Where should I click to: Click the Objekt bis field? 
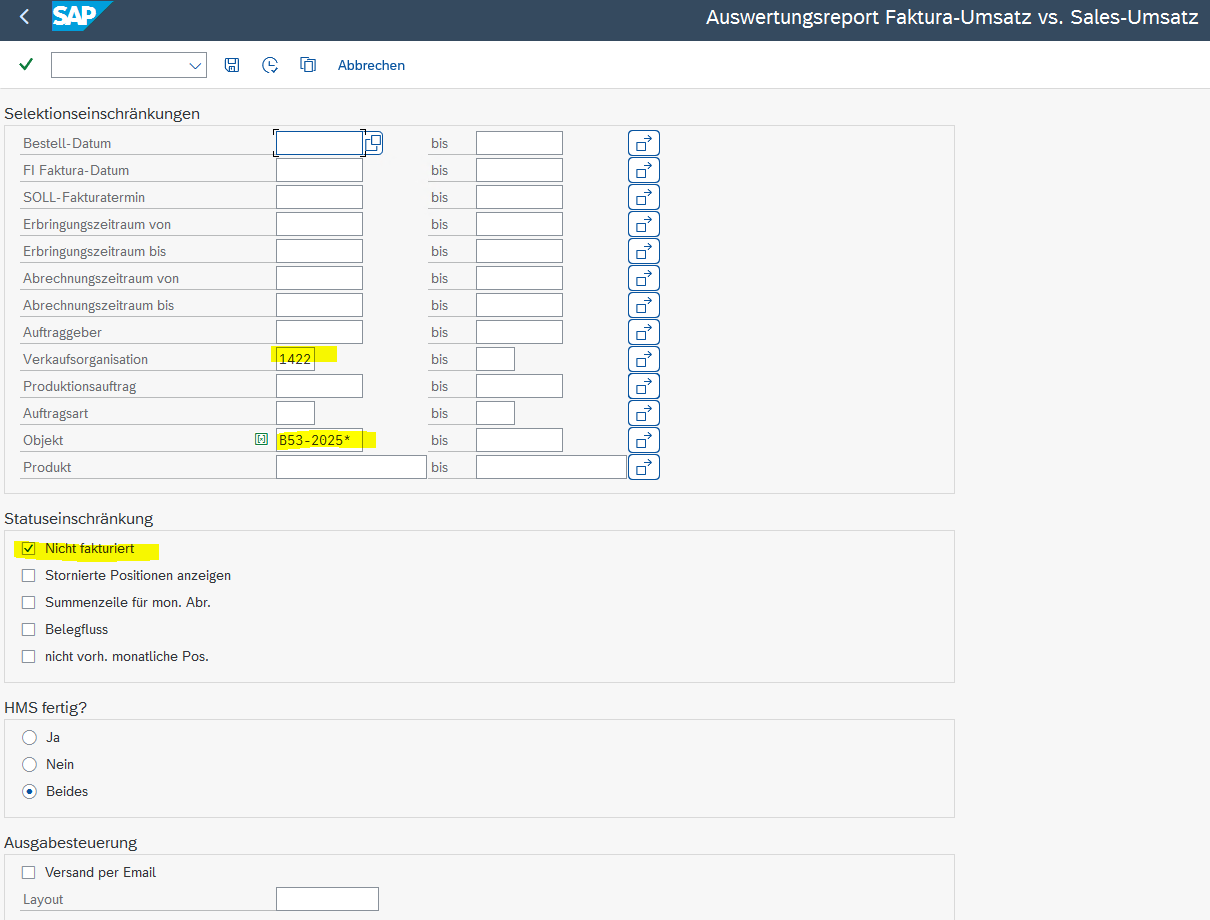(x=519, y=440)
